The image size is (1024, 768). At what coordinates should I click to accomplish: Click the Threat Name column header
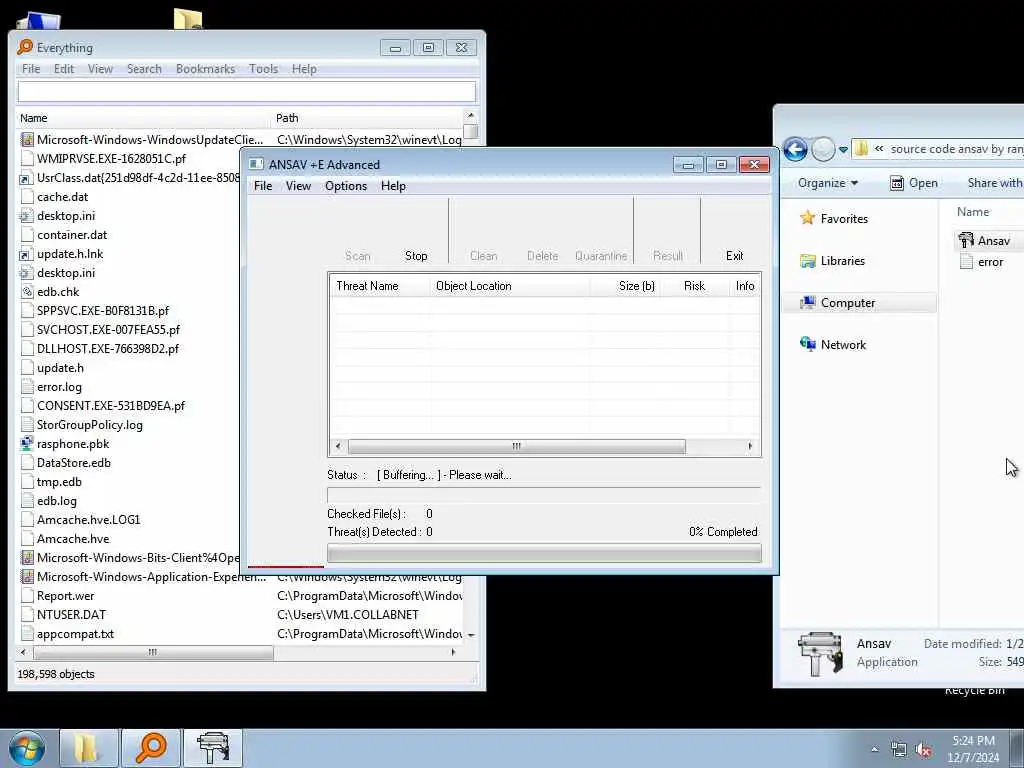pyautogui.click(x=379, y=285)
